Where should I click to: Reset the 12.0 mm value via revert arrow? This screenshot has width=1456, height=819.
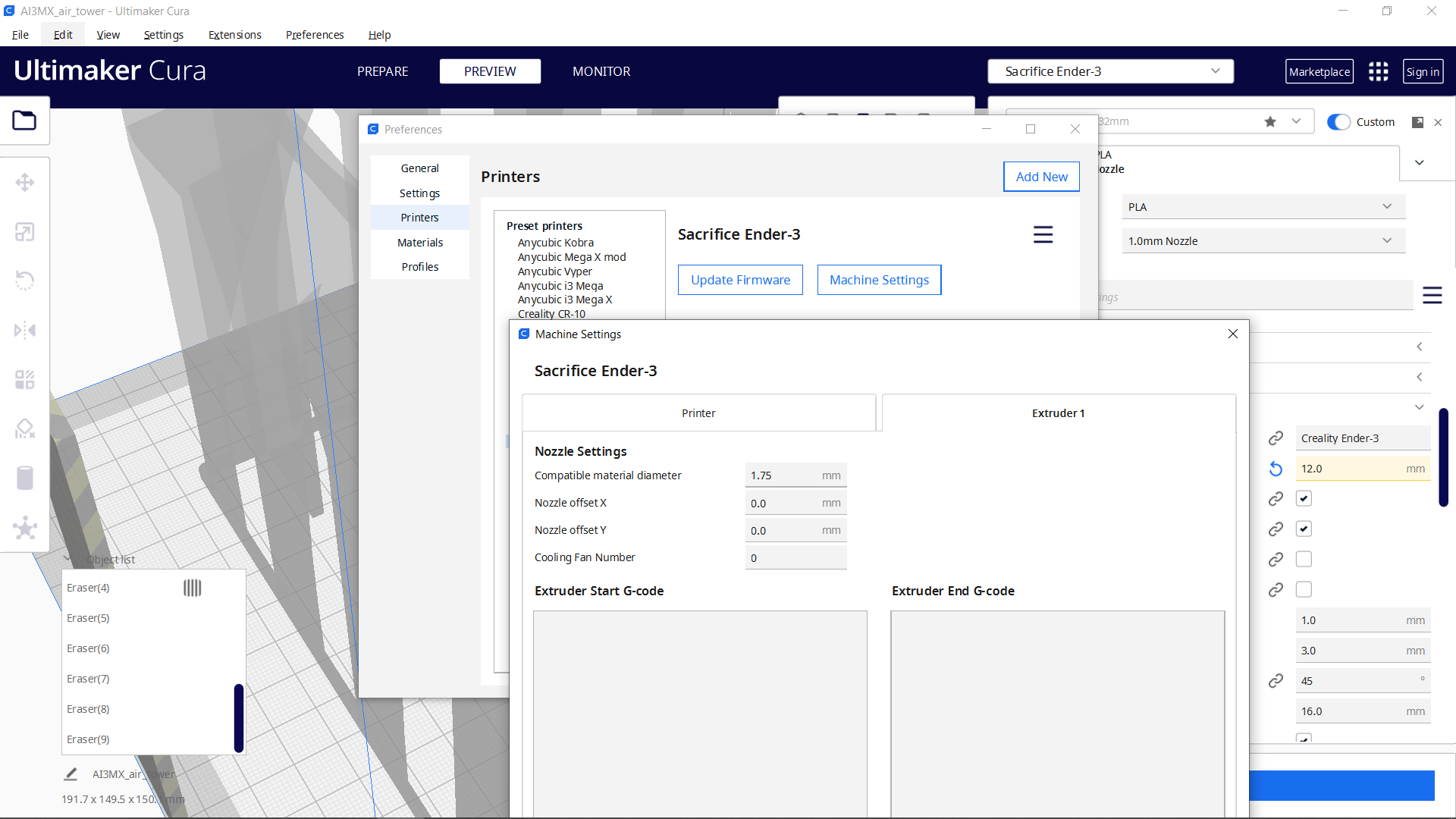[x=1275, y=469]
